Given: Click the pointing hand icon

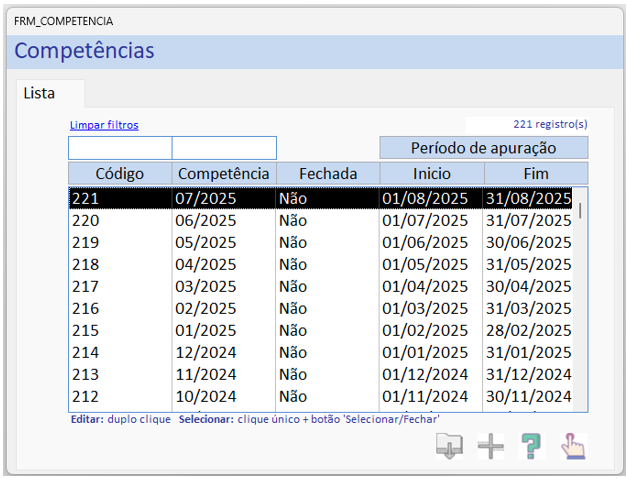Looking at the screenshot, I should pos(573,446).
